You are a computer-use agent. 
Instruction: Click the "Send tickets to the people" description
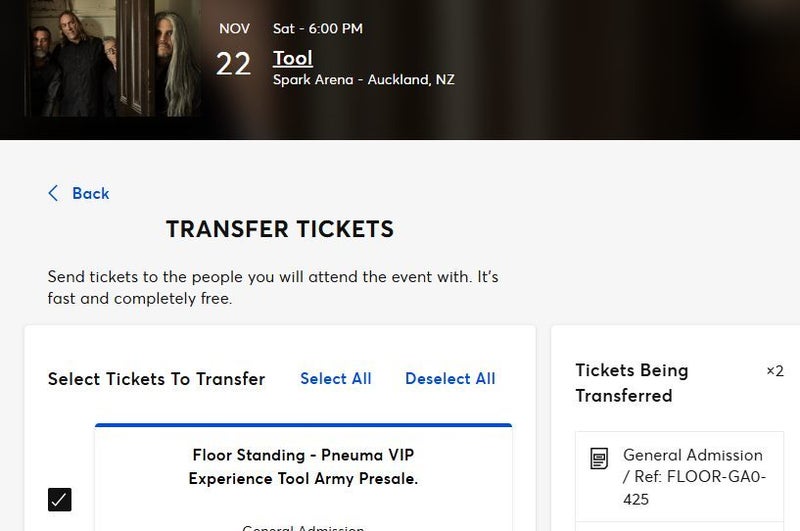click(272, 287)
